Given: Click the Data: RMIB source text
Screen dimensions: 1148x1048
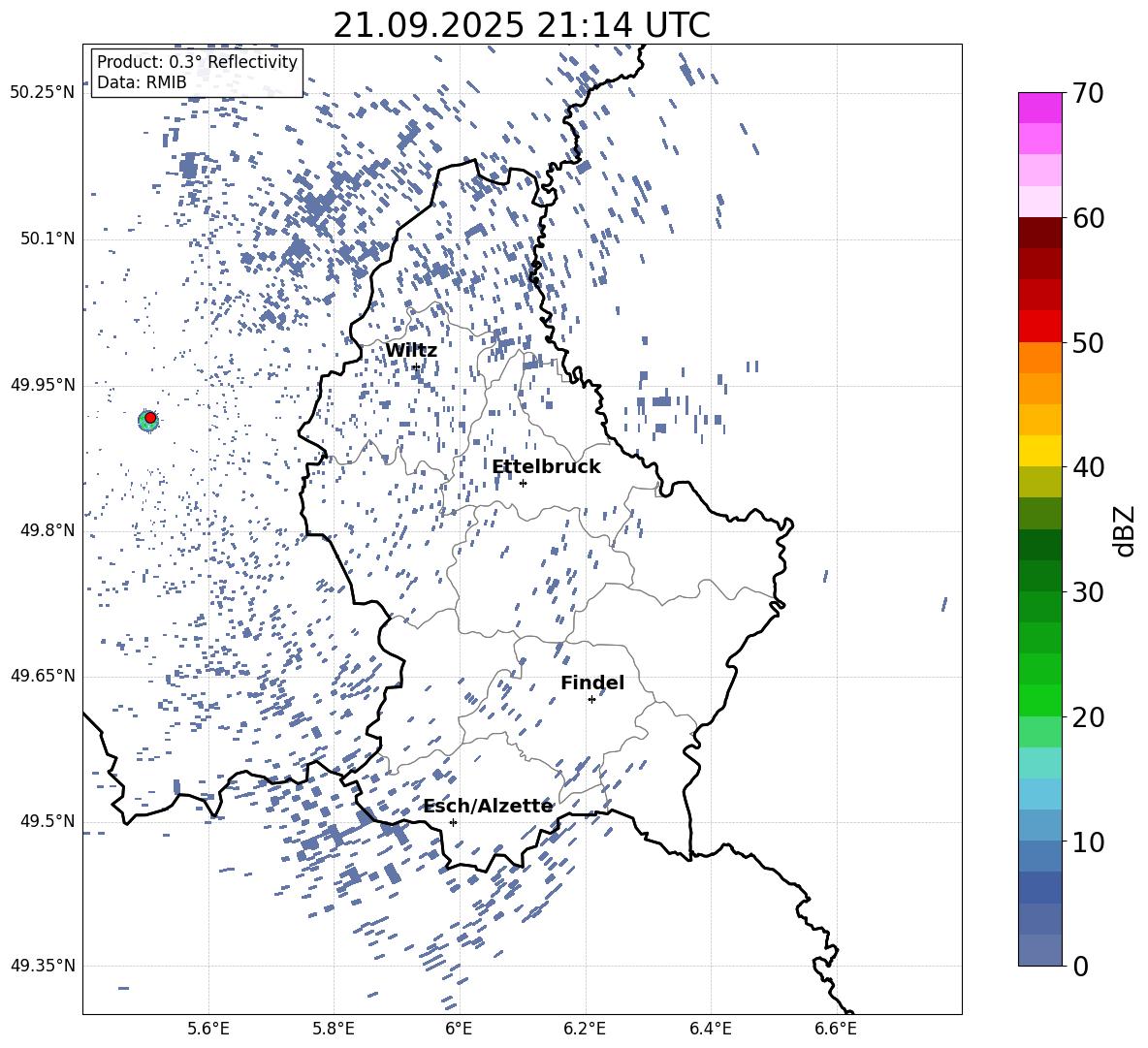Looking at the screenshot, I should [x=142, y=82].
